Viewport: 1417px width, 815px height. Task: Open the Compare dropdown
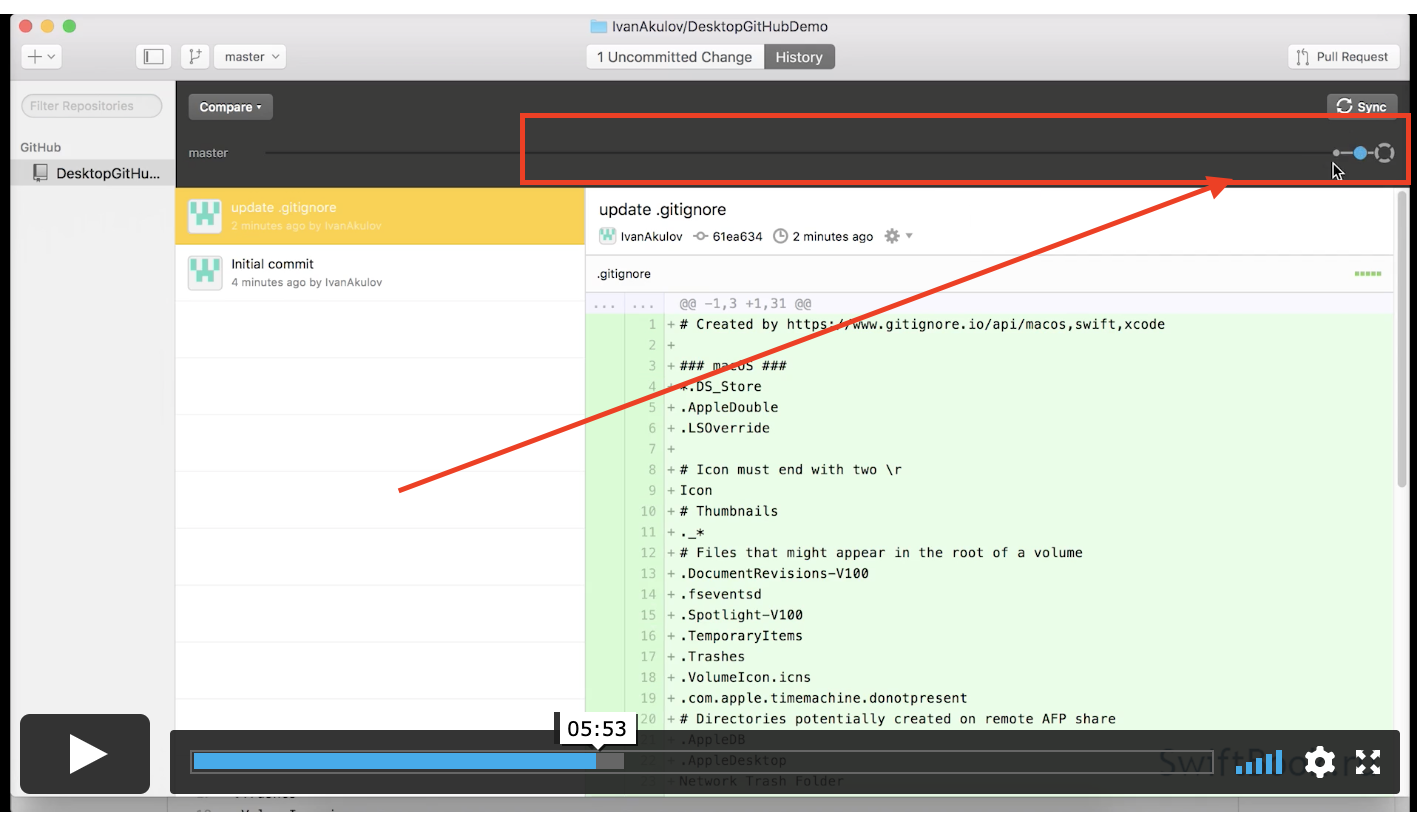tap(230, 107)
